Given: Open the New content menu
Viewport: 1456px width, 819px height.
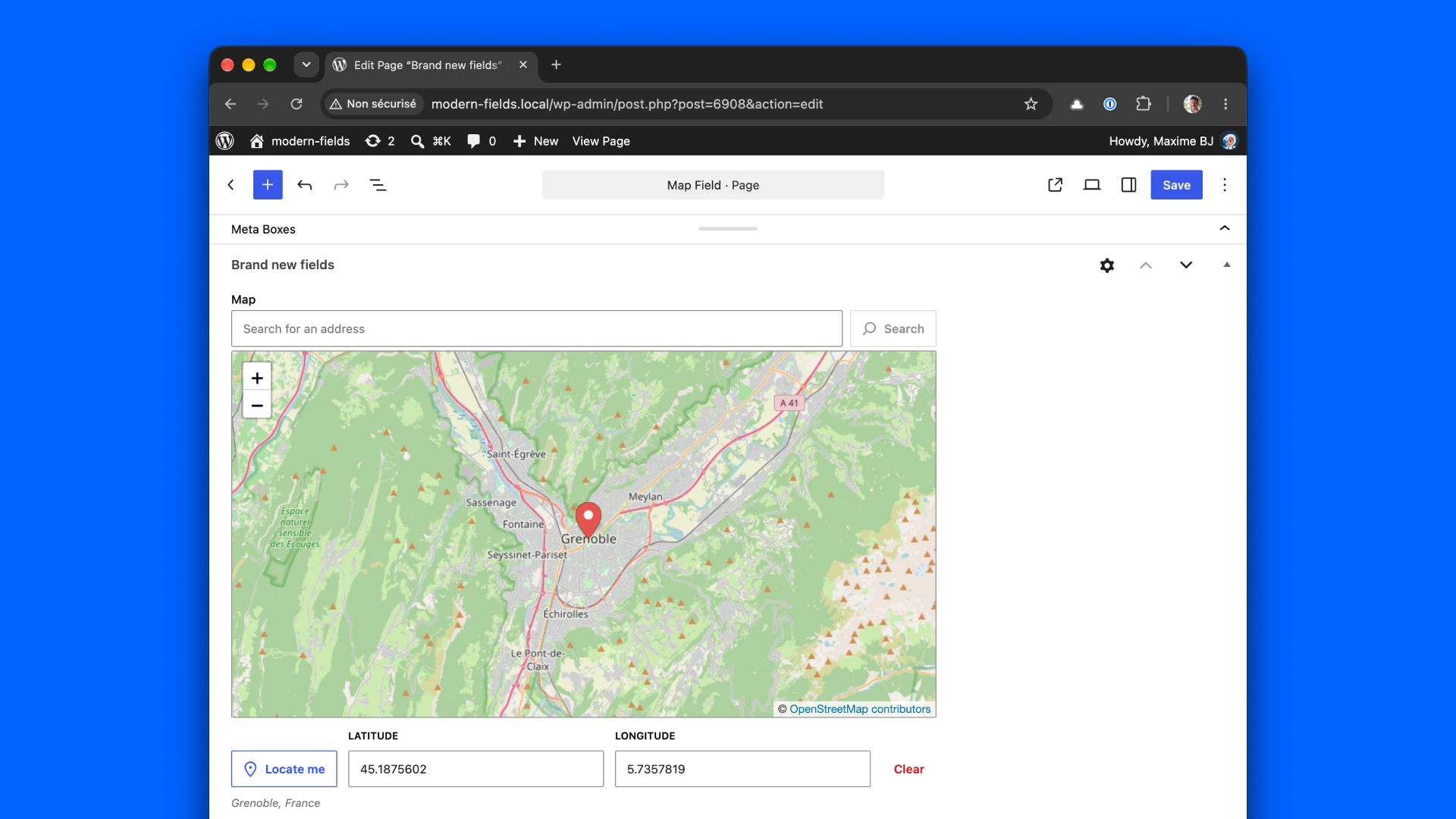Looking at the screenshot, I should pyautogui.click(x=535, y=141).
